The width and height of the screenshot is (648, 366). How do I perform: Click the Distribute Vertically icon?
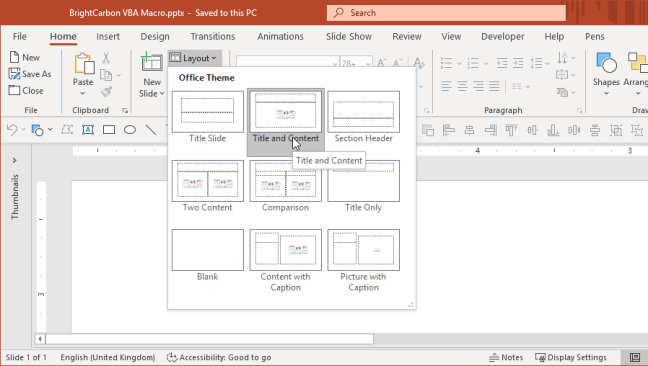[x=595, y=131]
